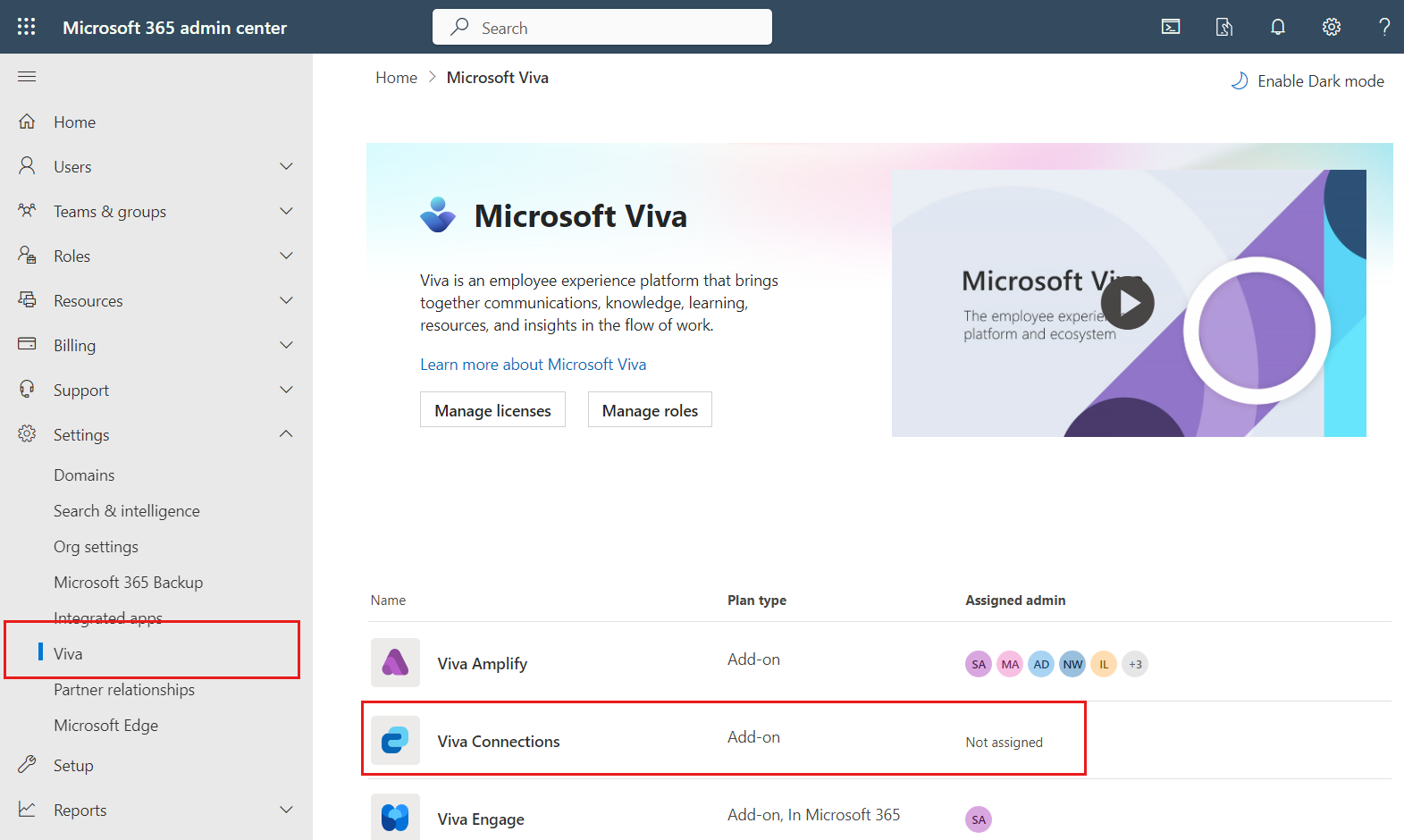The width and height of the screenshot is (1404, 840).
Task: Click the Search input field
Action: 602,27
